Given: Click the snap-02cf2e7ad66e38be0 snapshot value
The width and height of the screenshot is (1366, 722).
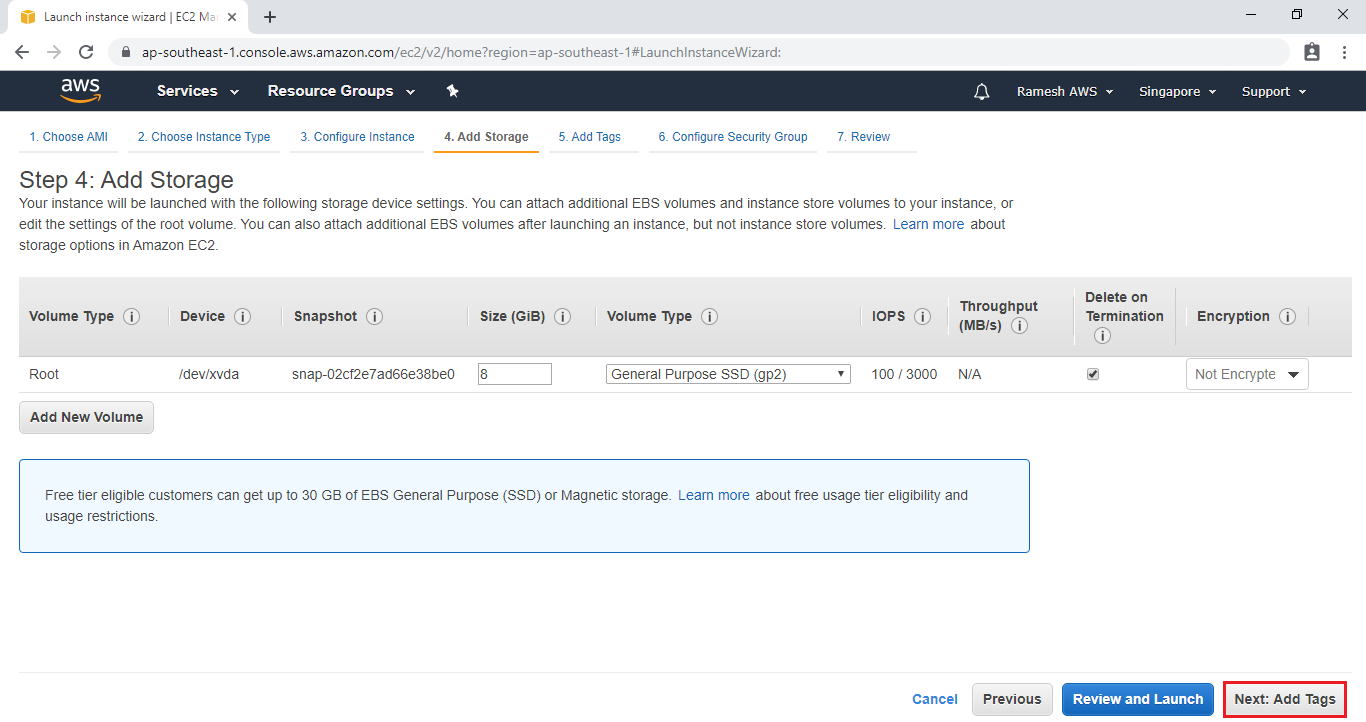Looking at the screenshot, I should [x=373, y=374].
